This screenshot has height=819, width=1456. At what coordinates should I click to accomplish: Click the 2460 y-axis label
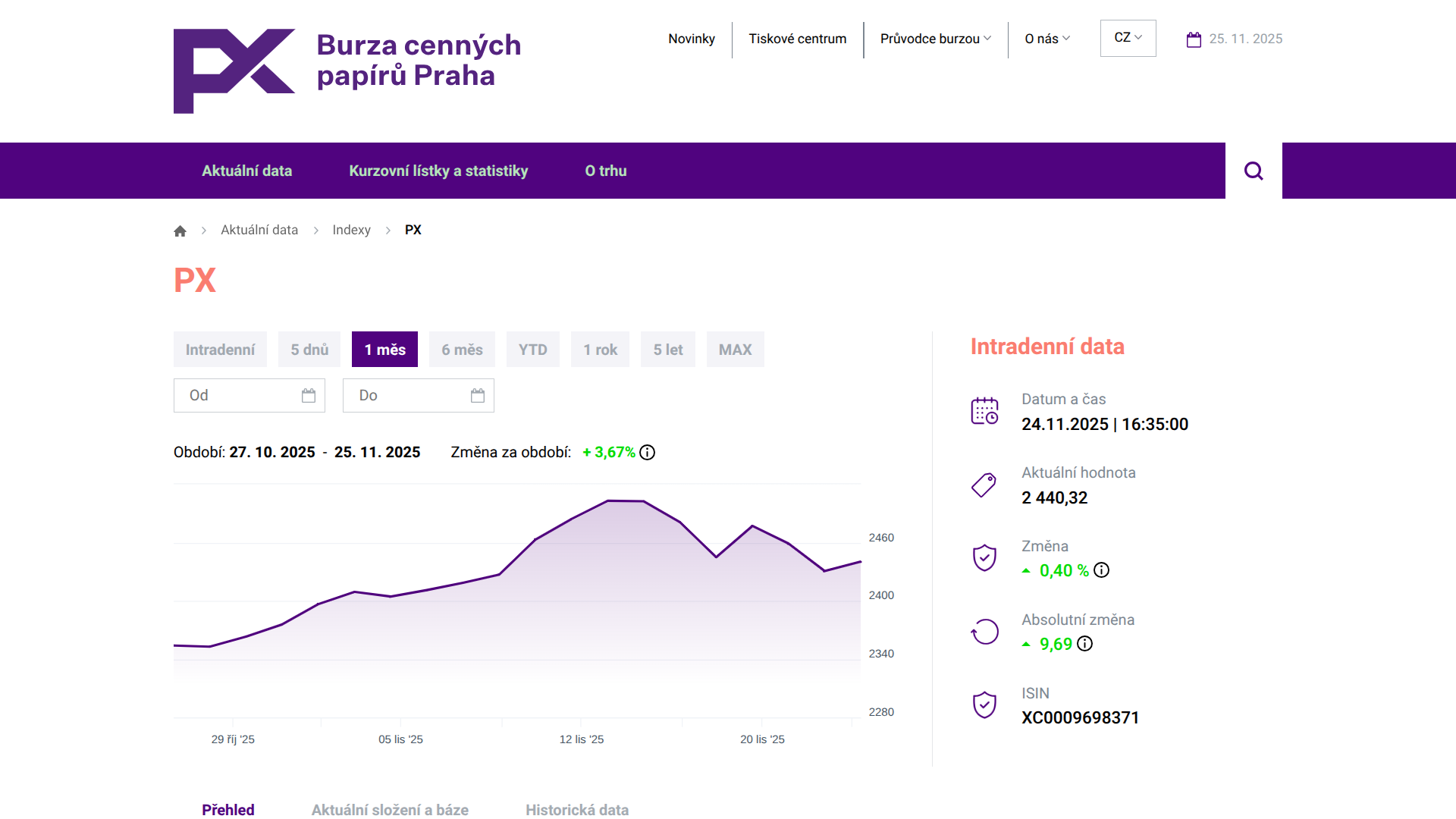tap(881, 538)
